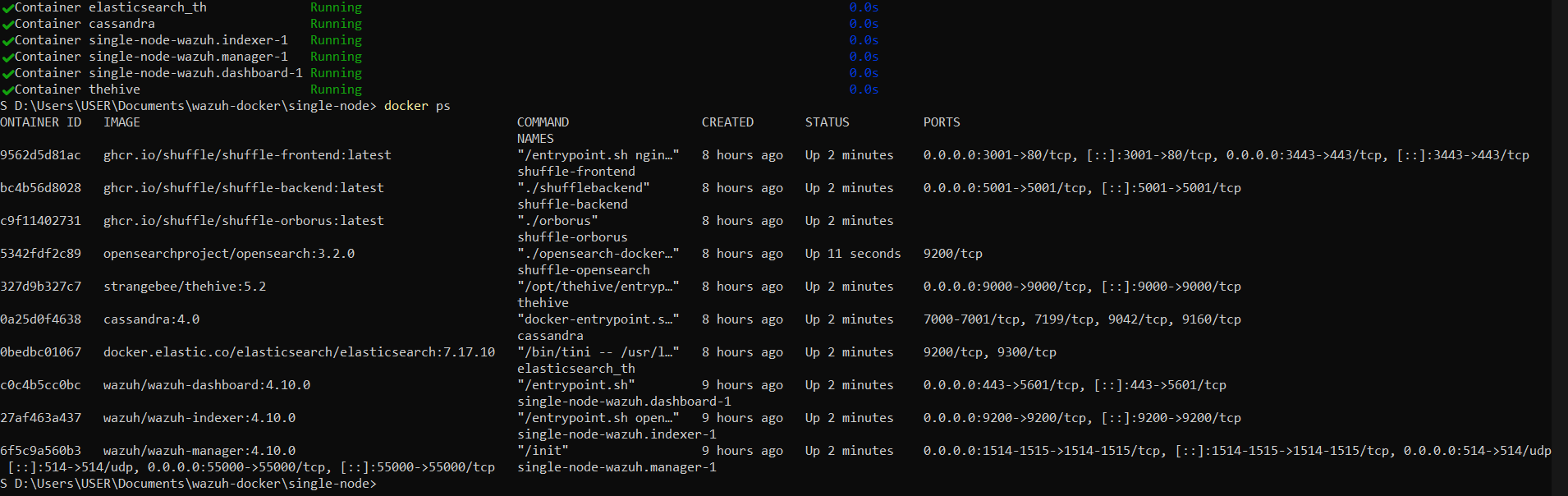1568x496 pixels.
Task: Click container ID 27af463a437
Action: 40,418
